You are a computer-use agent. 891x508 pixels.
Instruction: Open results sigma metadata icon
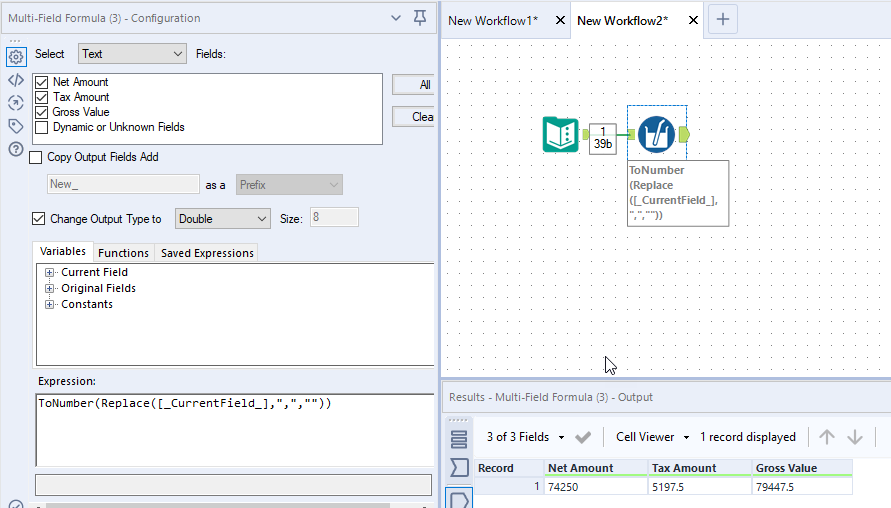click(x=459, y=468)
